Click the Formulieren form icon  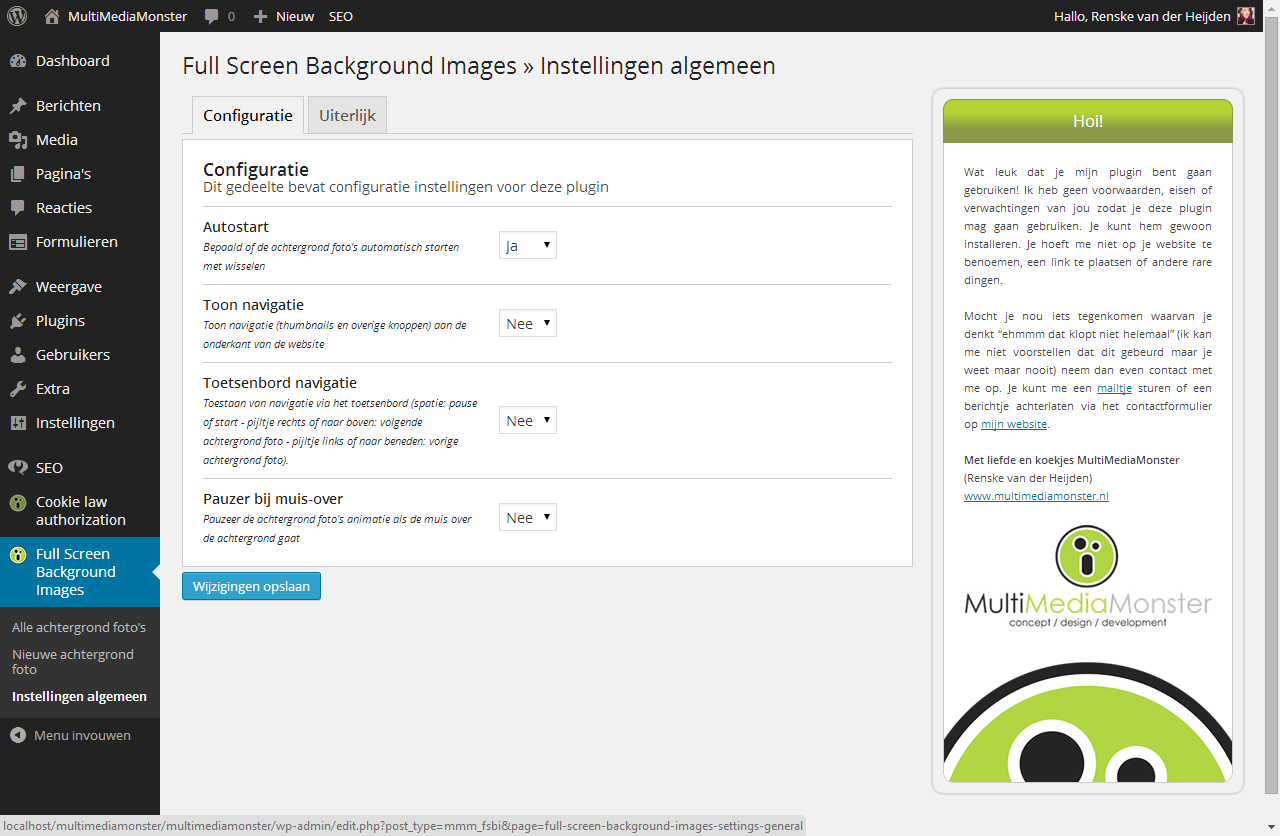pos(18,242)
